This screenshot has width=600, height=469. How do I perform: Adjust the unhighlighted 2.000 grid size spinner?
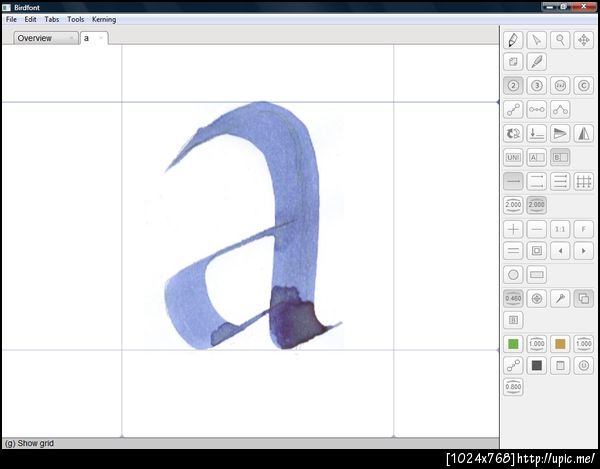(513, 205)
